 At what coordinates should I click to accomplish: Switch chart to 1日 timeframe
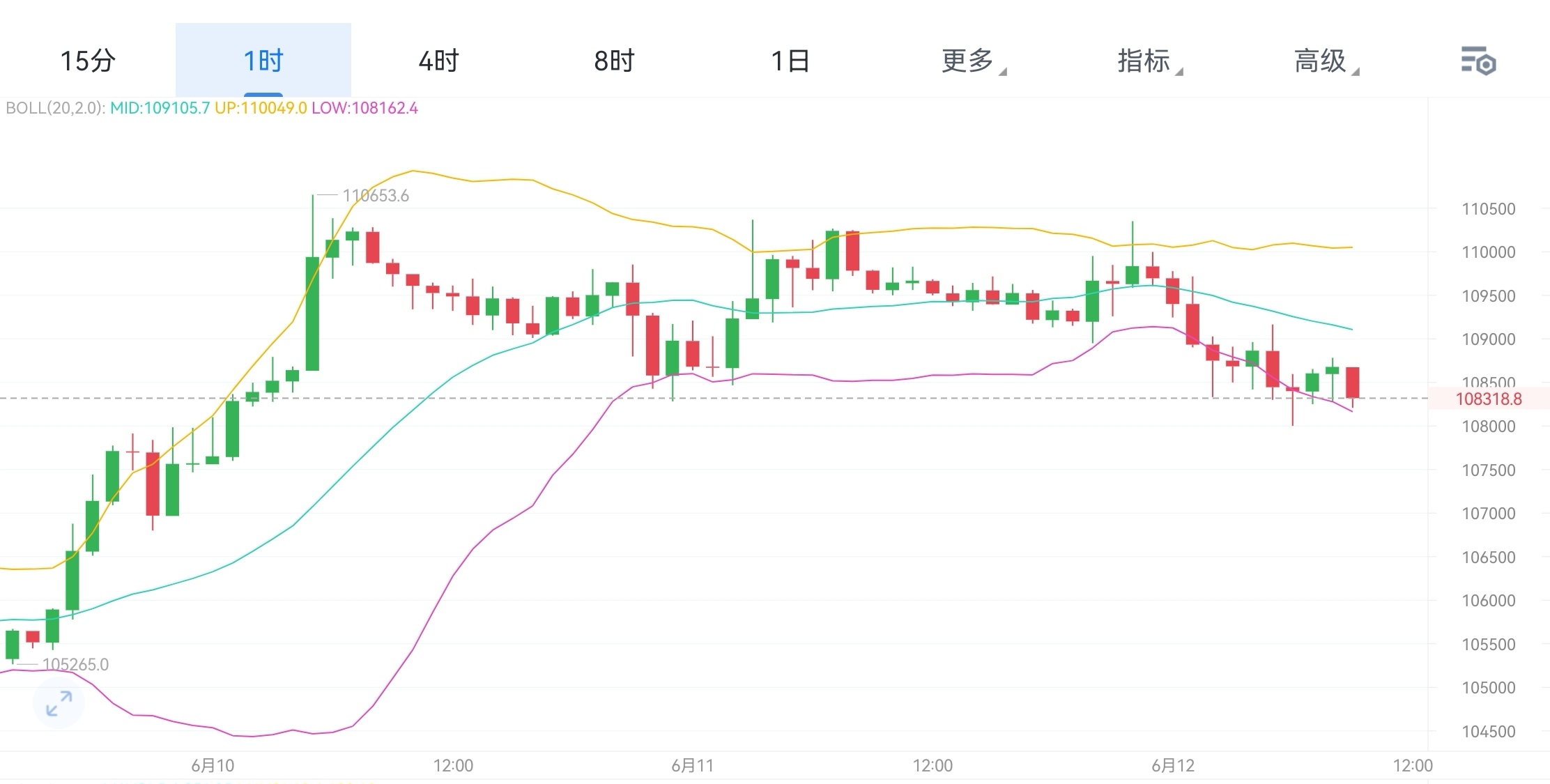(x=790, y=61)
